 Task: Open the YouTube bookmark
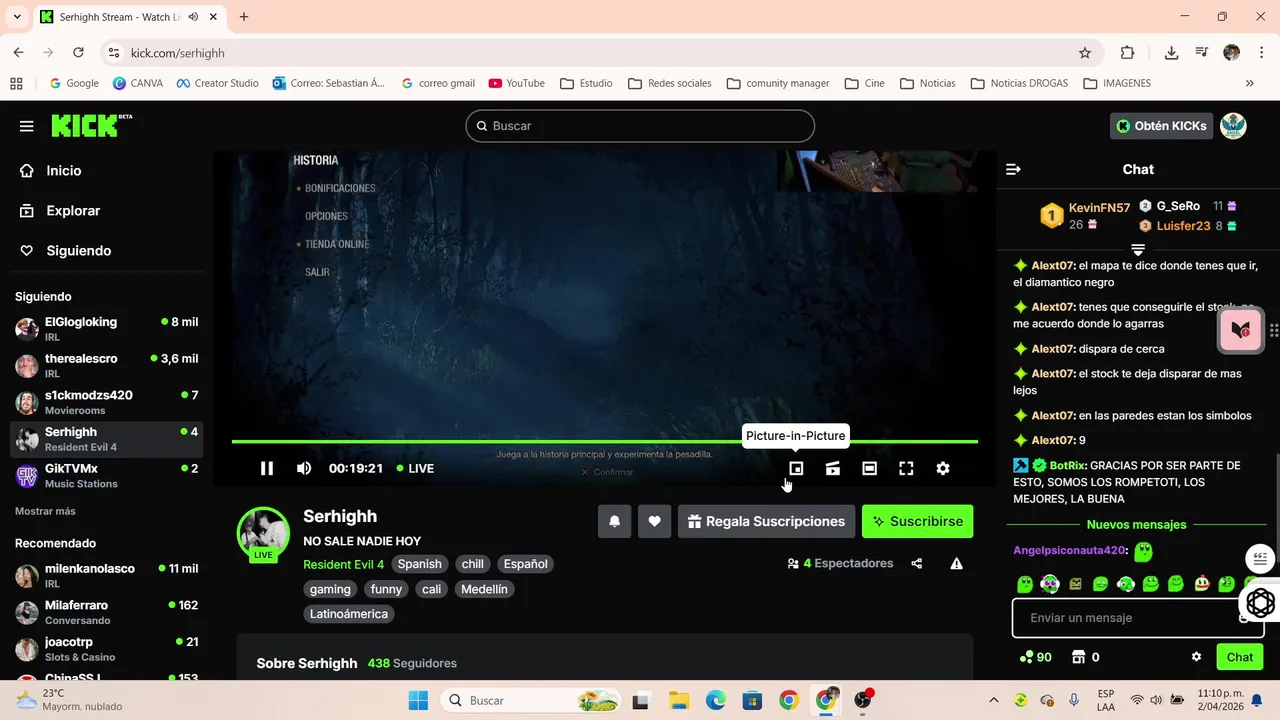tap(517, 83)
